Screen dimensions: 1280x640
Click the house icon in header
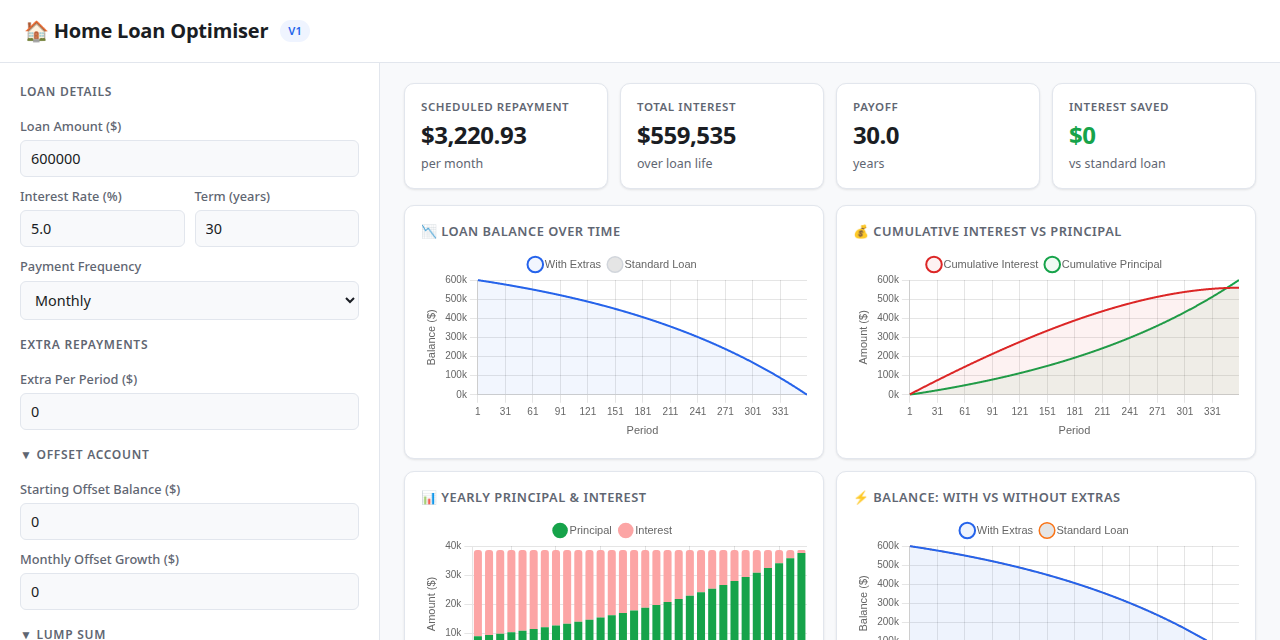(36, 31)
